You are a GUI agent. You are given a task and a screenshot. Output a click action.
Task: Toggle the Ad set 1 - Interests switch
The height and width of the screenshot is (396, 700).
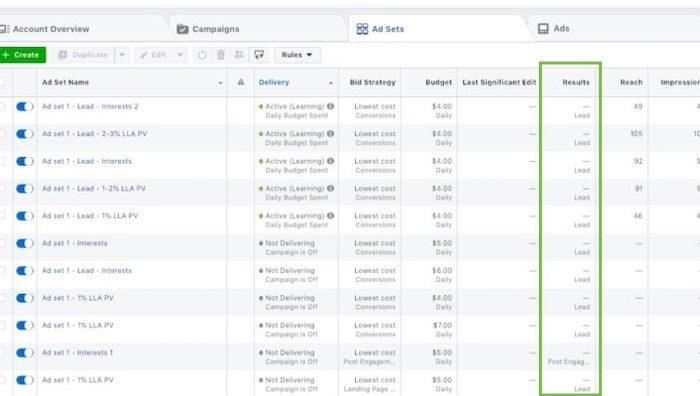tap(25, 243)
